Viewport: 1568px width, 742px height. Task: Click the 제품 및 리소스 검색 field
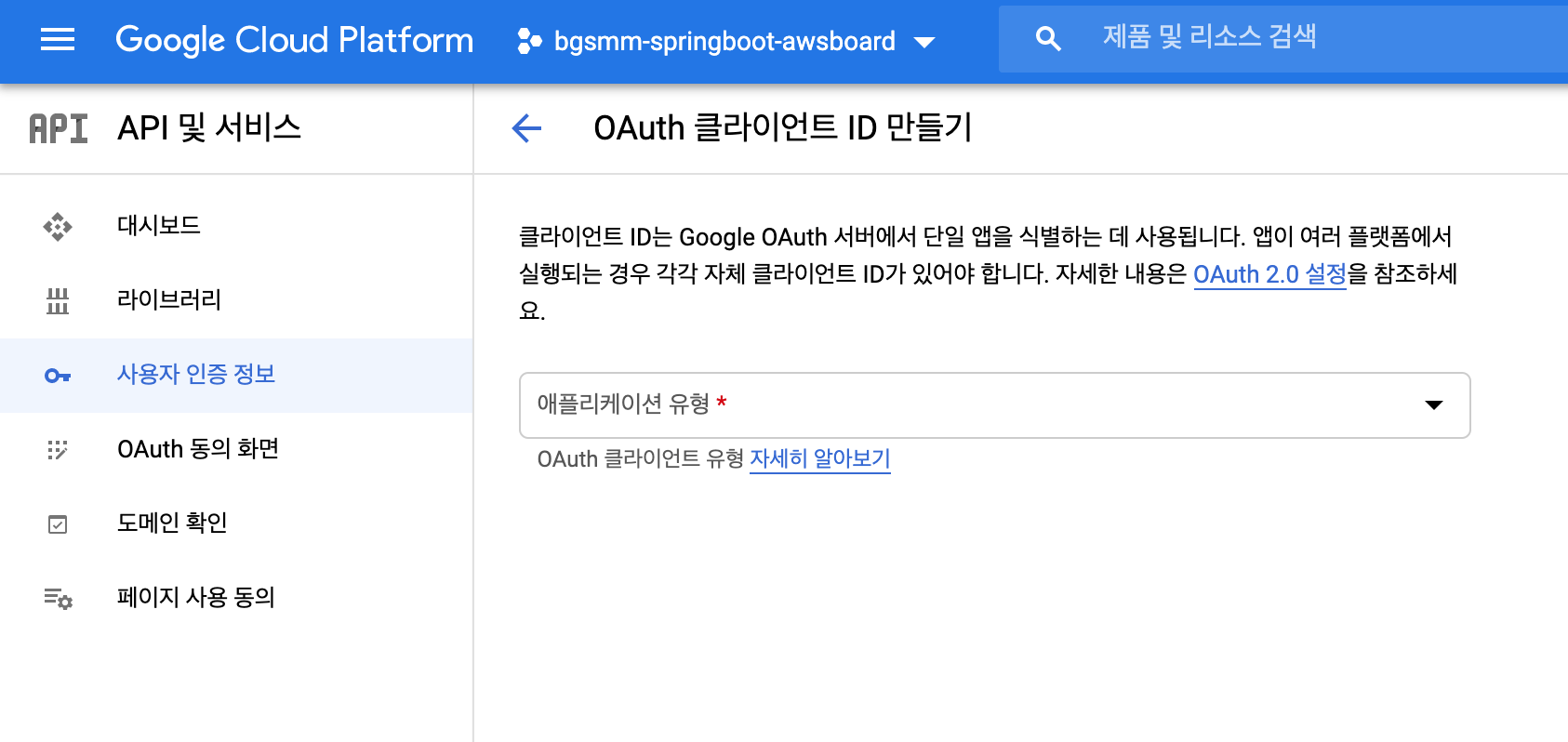[1302, 38]
